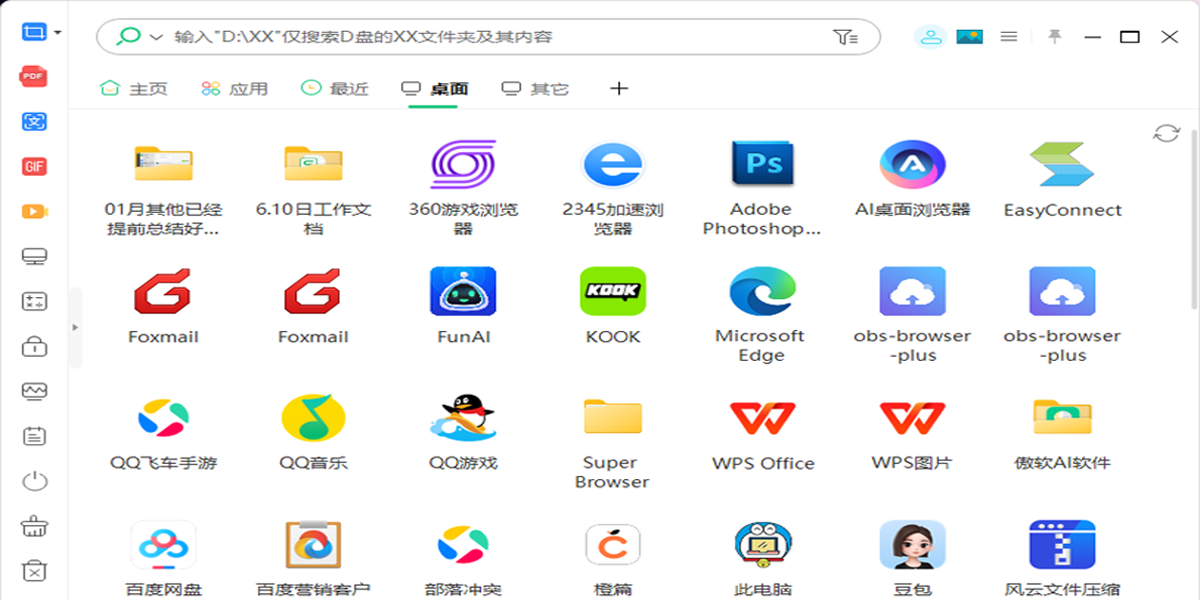Select the 桌面 tab
This screenshot has height=600, width=1200.
[435, 89]
